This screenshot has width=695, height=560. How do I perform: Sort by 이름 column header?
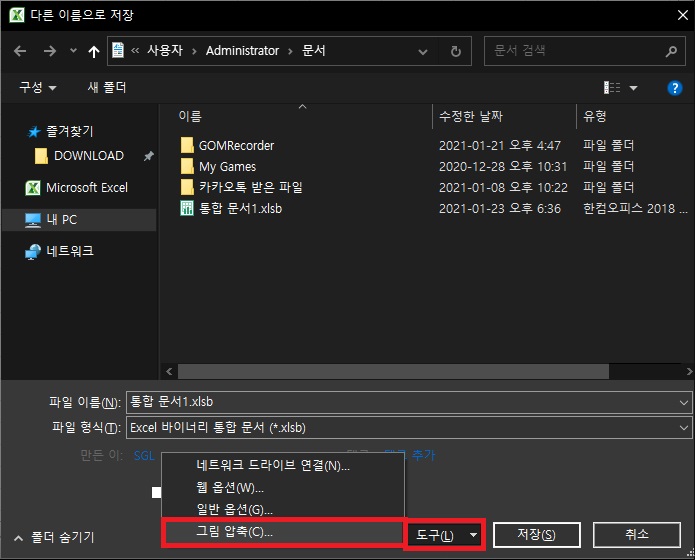190,116
